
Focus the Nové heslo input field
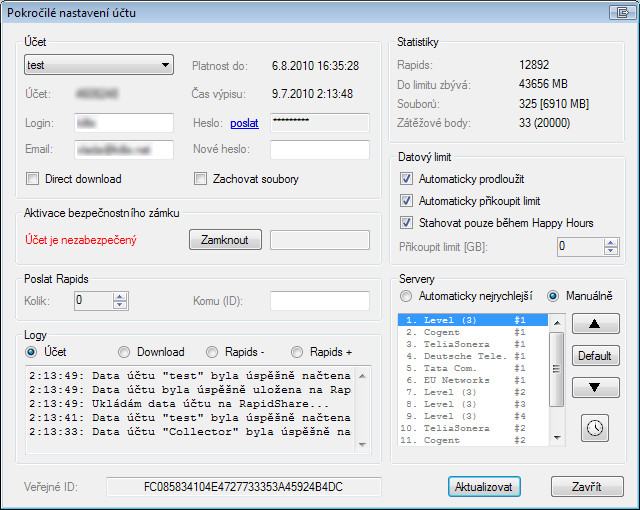(x=320, y=150)
